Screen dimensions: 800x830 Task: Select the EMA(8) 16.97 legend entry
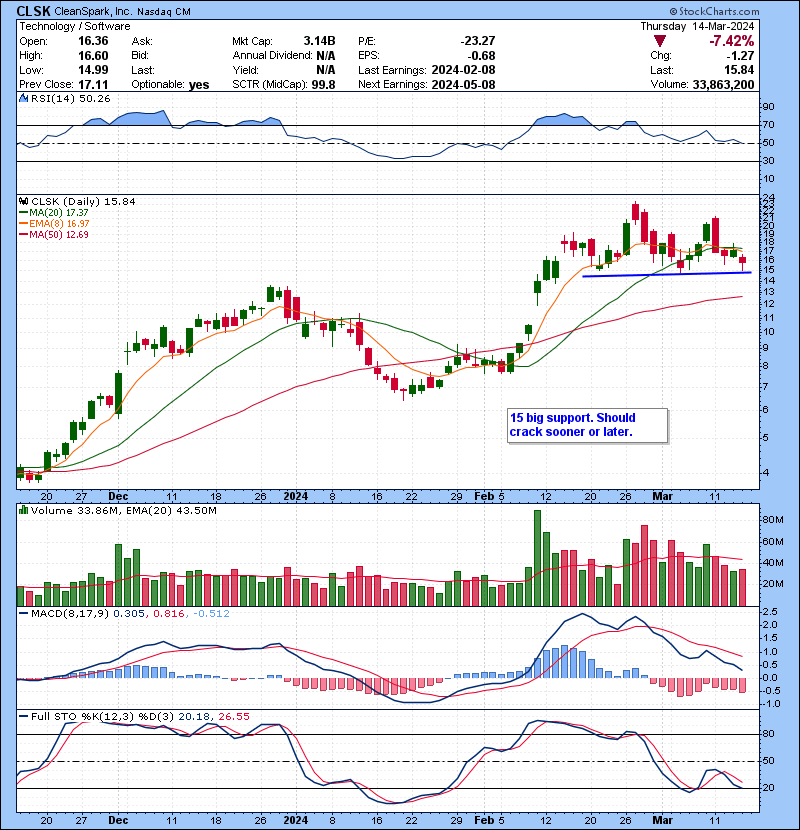(x=54, y=223)
